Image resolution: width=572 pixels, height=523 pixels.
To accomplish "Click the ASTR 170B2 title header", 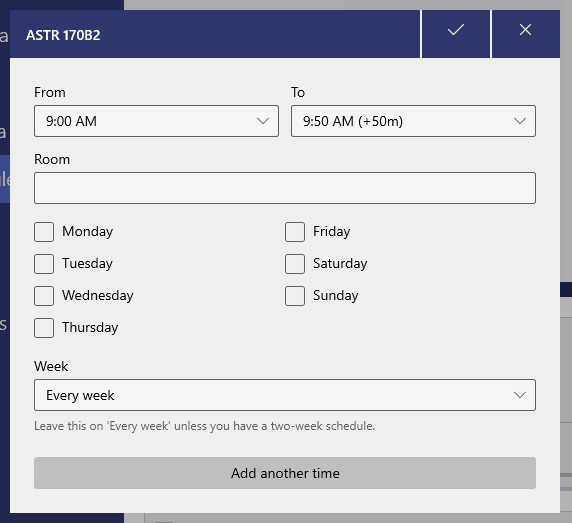I will (x=63, y=35).
